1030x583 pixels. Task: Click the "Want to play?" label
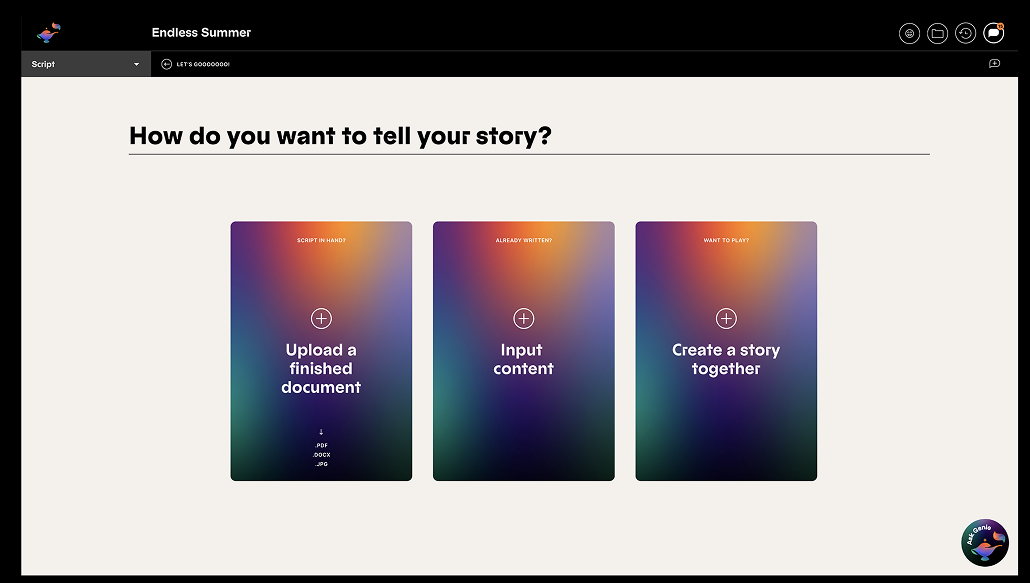coord(726,241)
